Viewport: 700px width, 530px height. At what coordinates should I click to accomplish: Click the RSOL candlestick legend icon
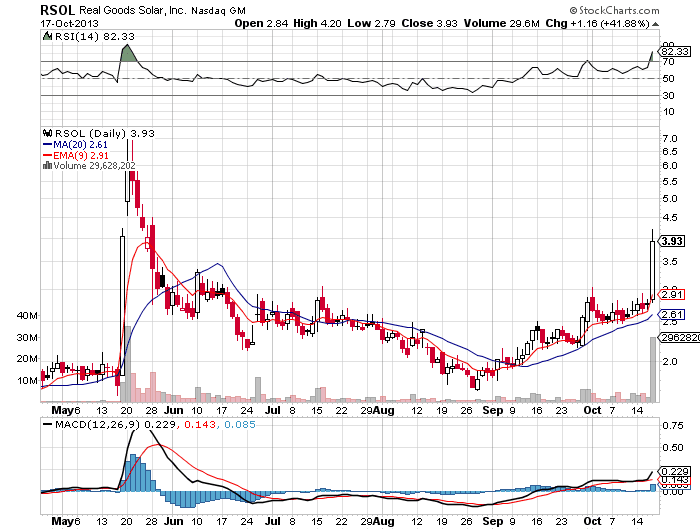(47, 133)
